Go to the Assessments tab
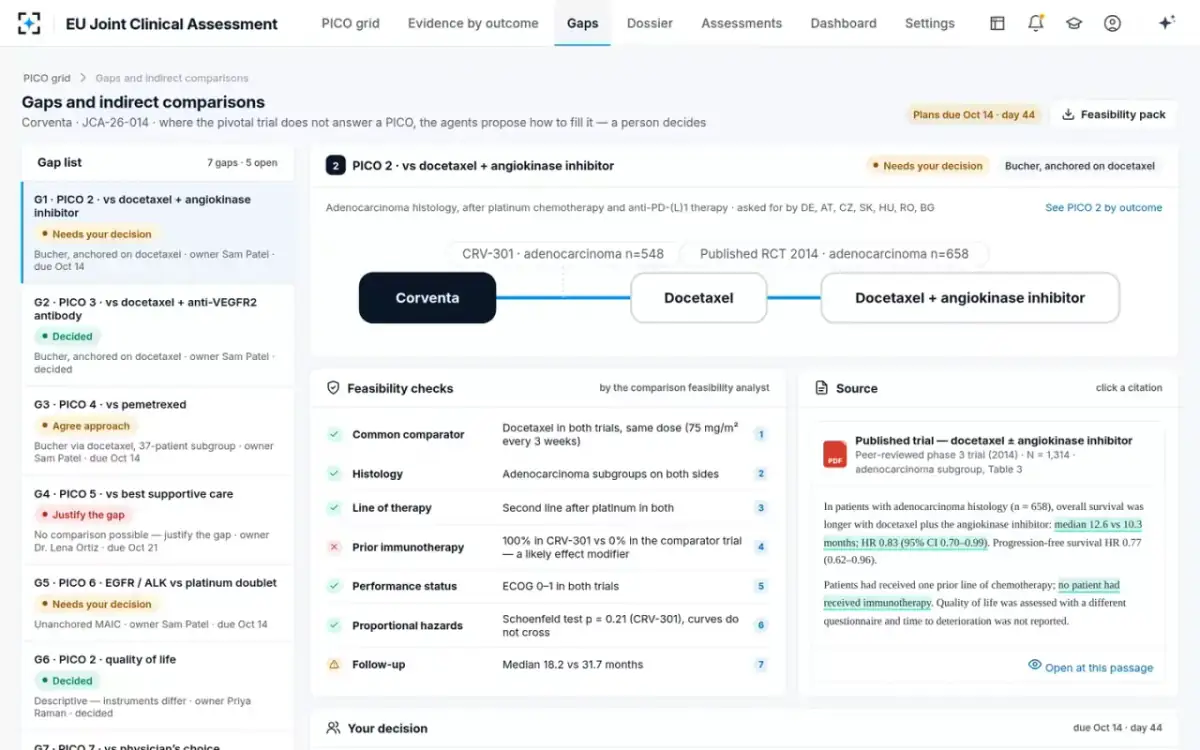Screen dimensions: 1200x750 click(x=742, y=23)
